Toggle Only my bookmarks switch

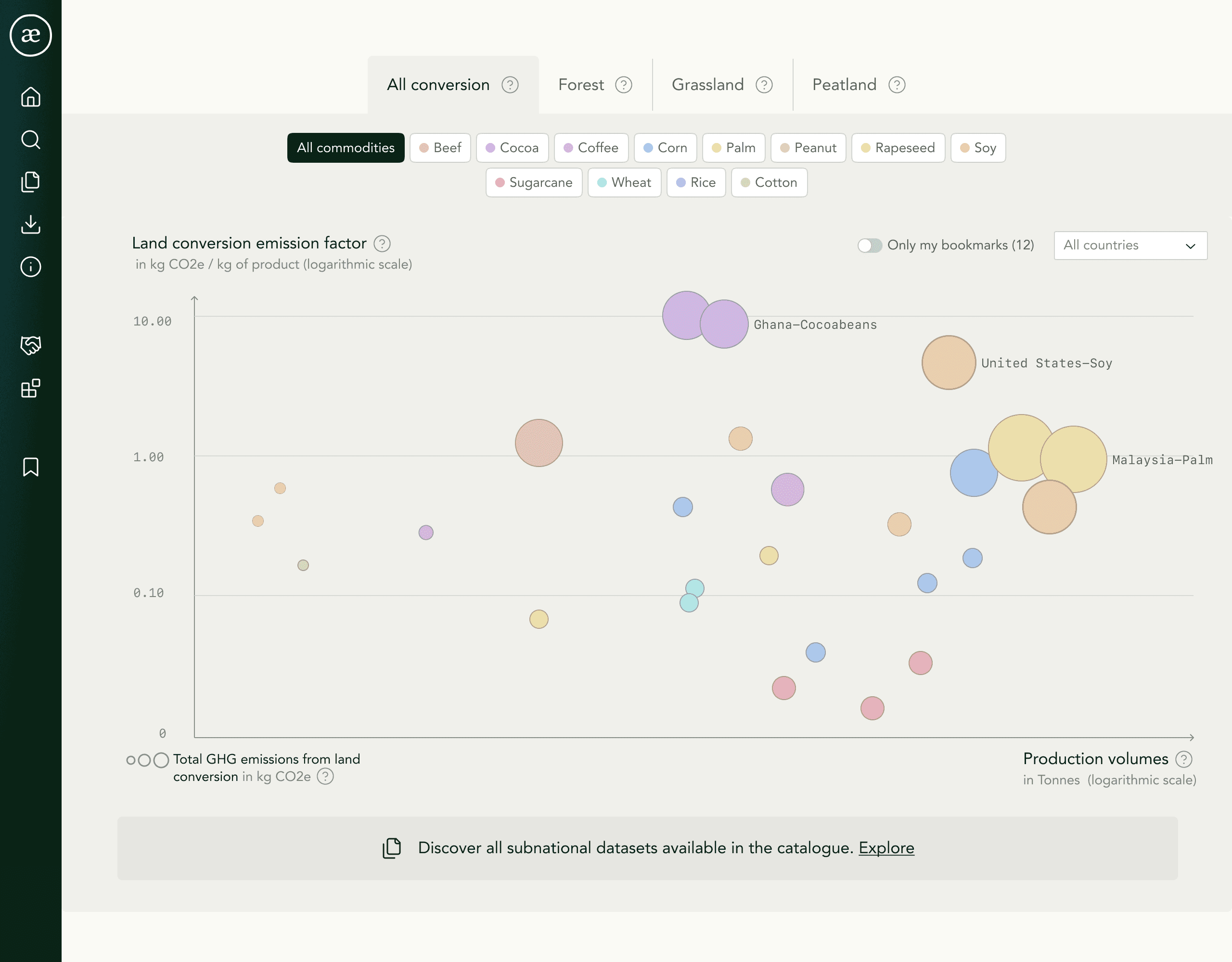tap(870, 246)
